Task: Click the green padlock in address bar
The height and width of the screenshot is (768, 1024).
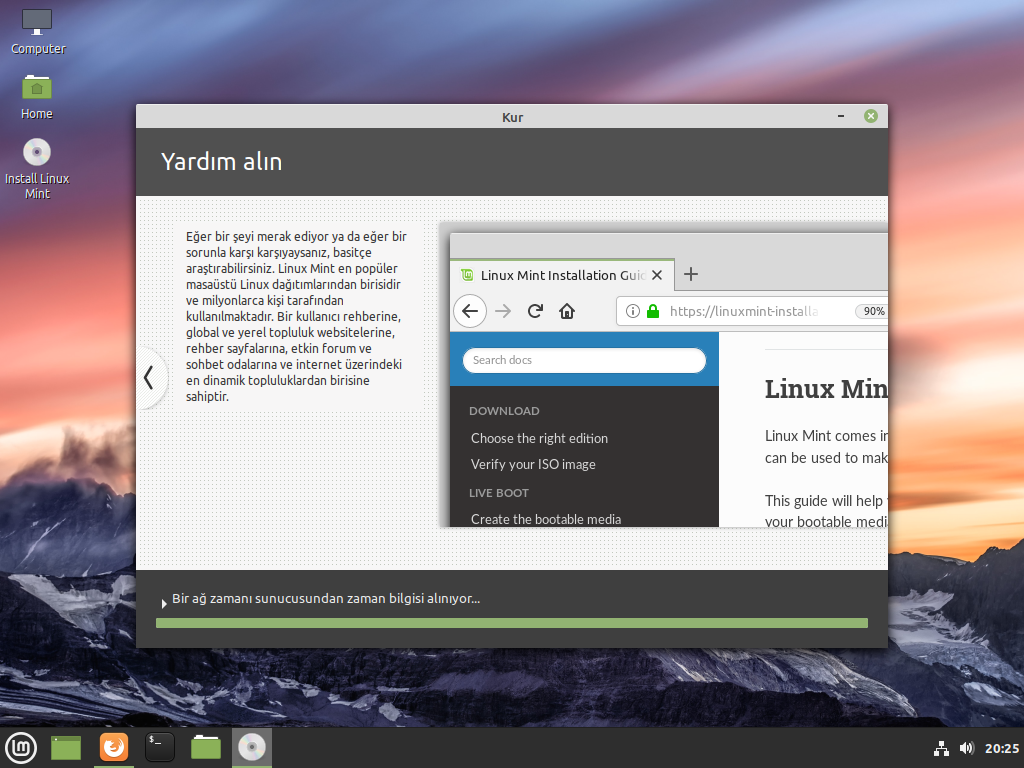Action: coord(652,312)
